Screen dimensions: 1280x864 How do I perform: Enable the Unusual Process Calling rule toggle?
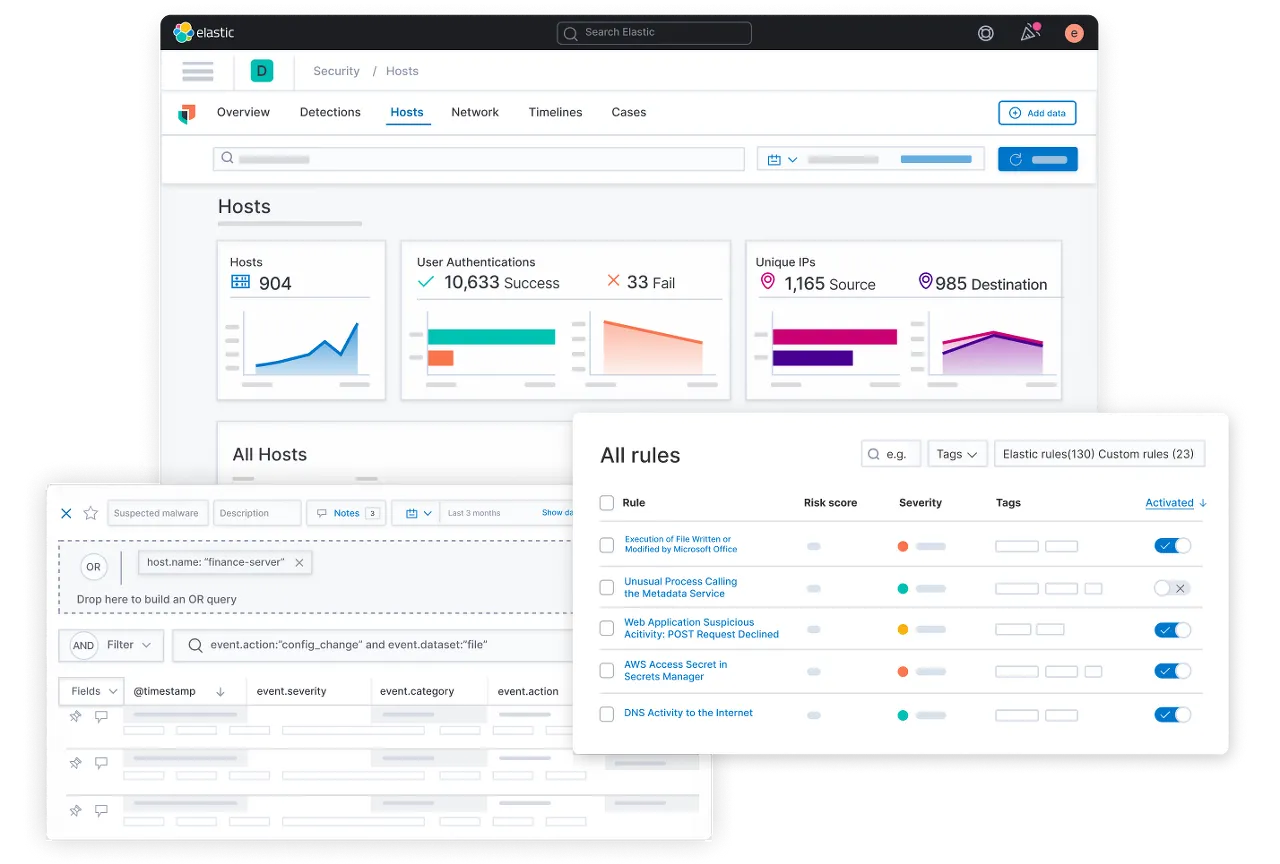pyautogui.click(x=1172, y=588)
